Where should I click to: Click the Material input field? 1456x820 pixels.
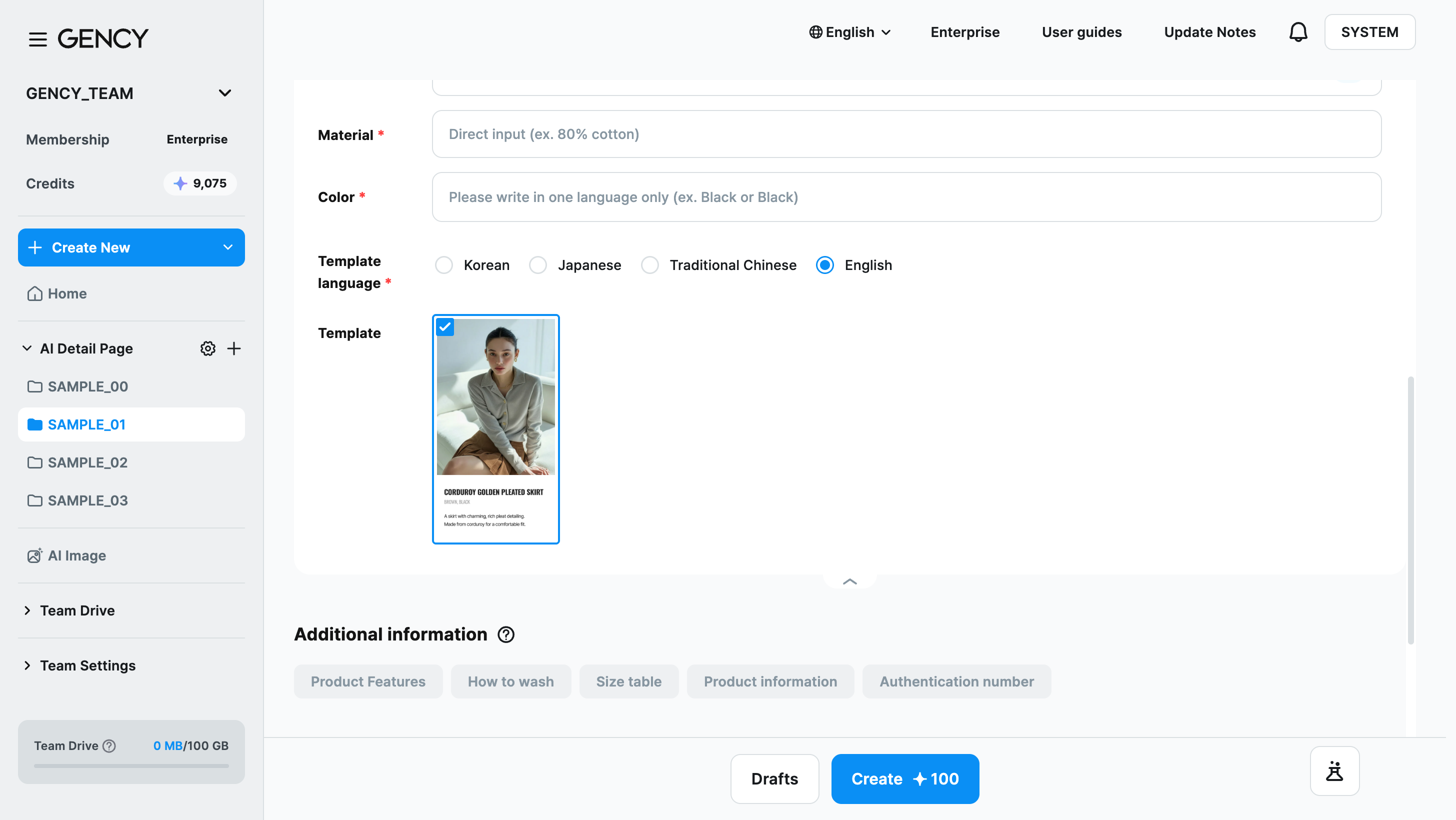[906, 134]
